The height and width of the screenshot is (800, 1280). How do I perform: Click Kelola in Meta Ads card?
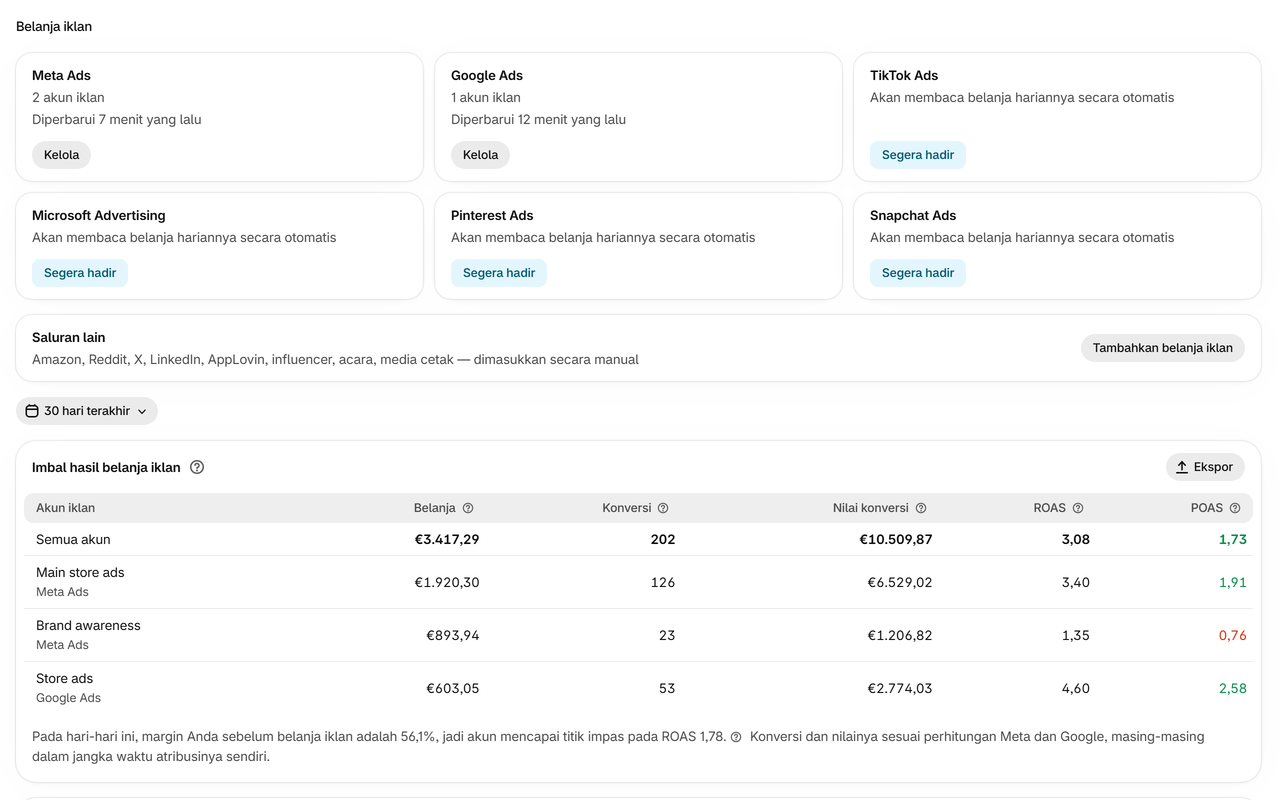click(x=61, y=155)
